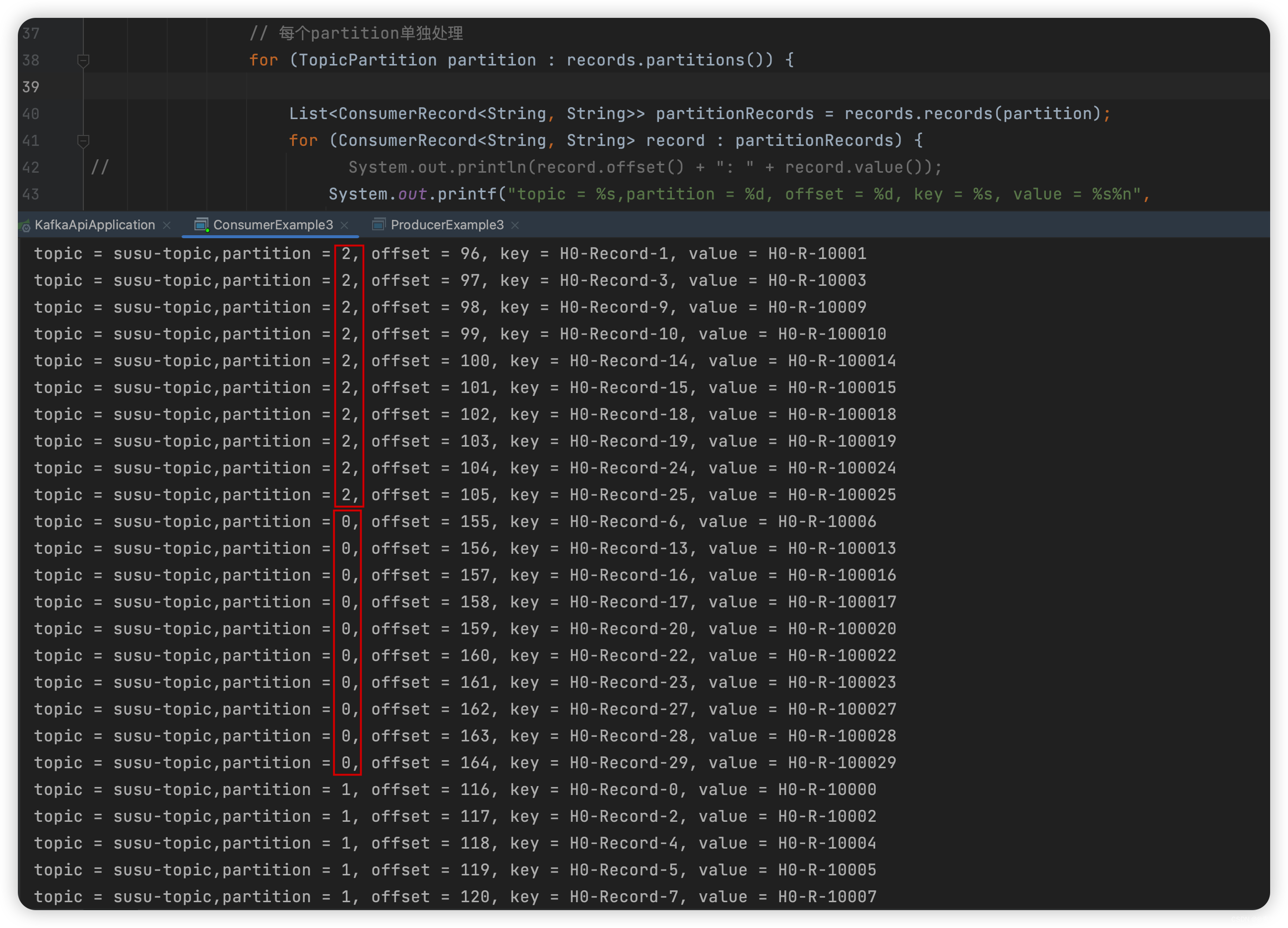
Task: Click the records.partitions() call on line 38
Action: [x=670, y=60]
